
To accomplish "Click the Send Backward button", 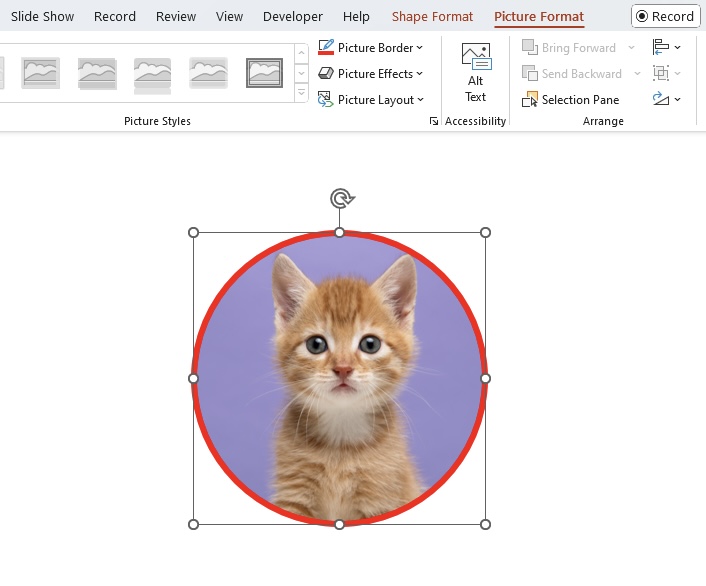I will click(x=571, y=73).
